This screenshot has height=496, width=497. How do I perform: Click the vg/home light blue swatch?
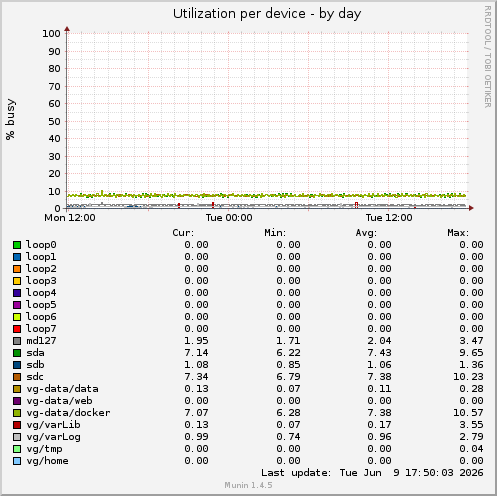click(17, 461)
